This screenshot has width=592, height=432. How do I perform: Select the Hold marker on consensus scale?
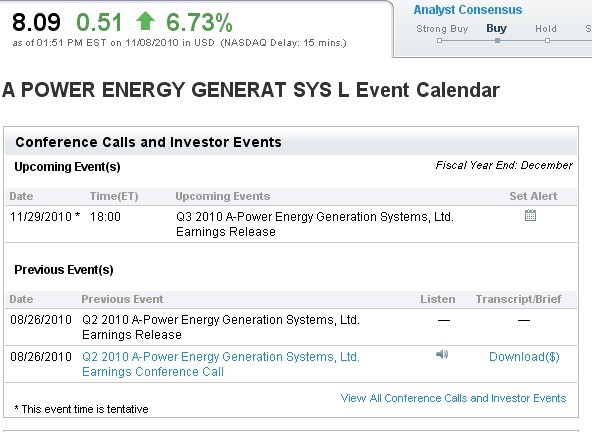[547, 40]
